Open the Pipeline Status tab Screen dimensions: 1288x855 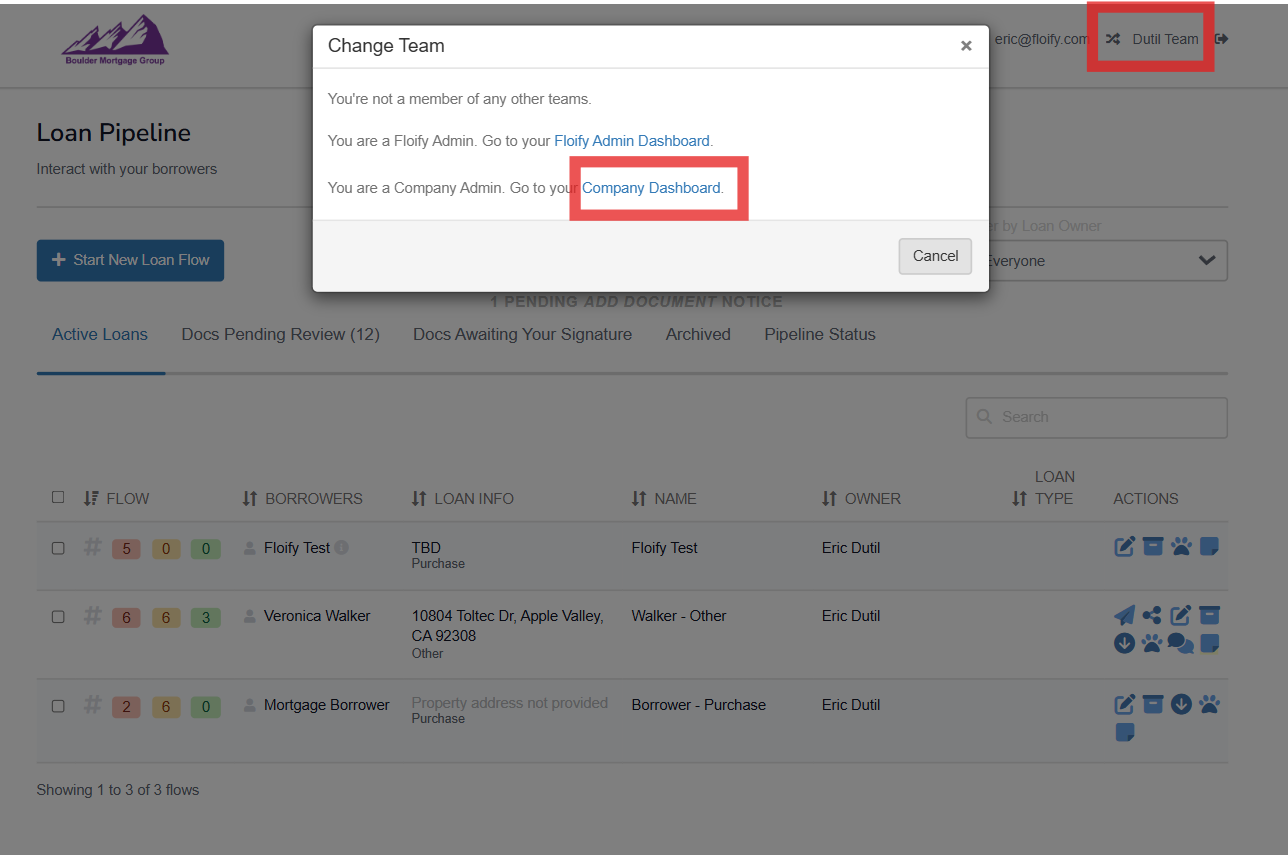click(819, 335)
